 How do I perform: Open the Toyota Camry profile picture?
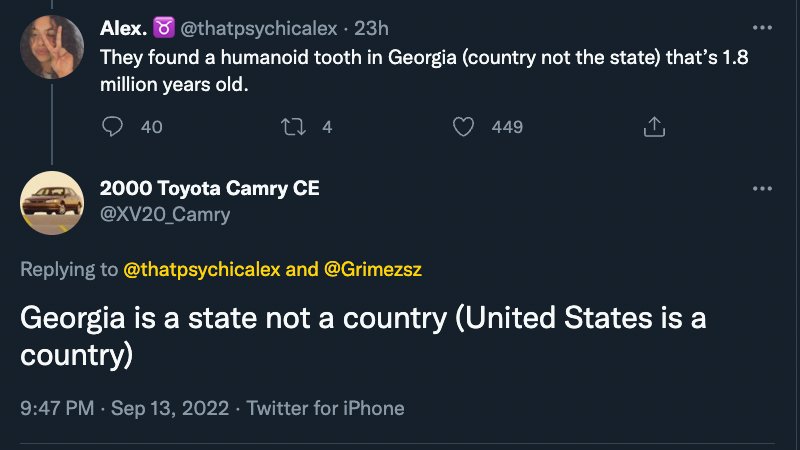[52, 203]
